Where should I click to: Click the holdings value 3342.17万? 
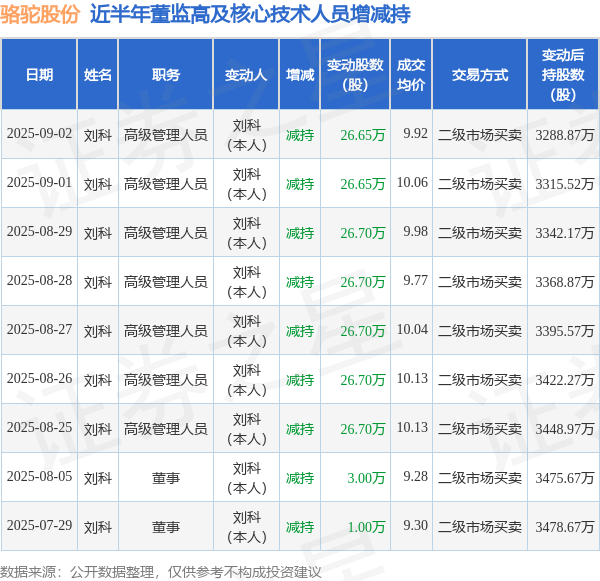pyautogui.click(x=564, y=233)
